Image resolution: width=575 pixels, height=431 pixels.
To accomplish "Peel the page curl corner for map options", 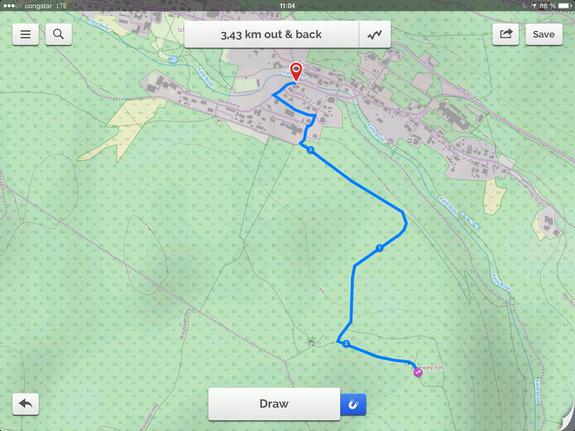I will (567, 421).
